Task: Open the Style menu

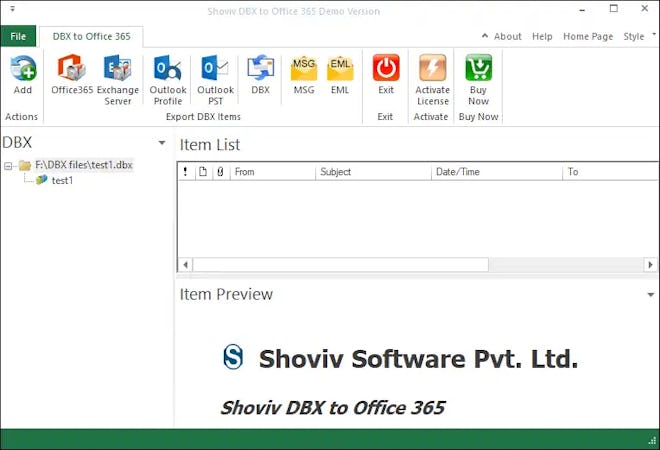Action: 633,37
